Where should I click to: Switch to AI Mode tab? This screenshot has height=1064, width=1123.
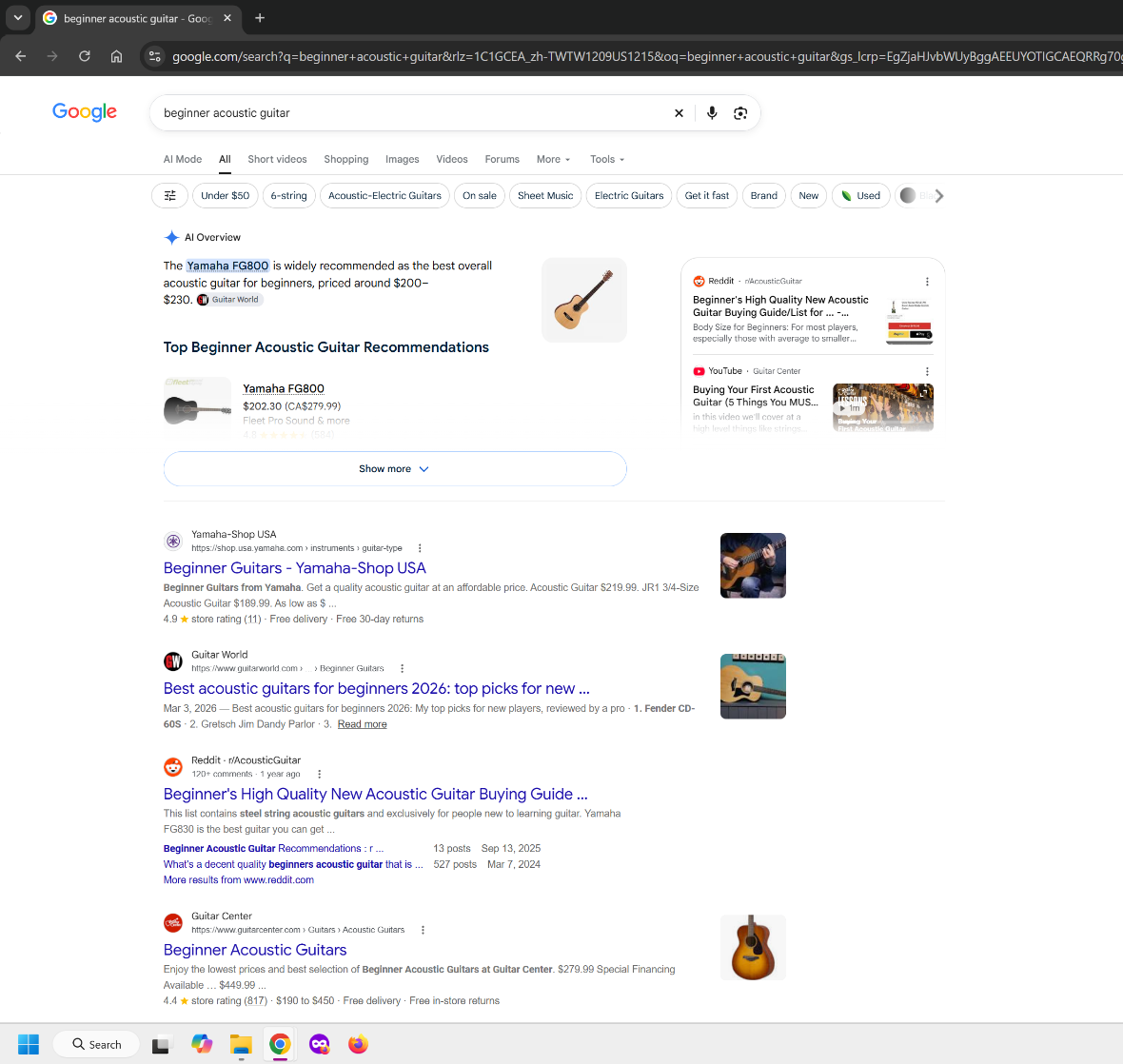[x=183, y=159]
